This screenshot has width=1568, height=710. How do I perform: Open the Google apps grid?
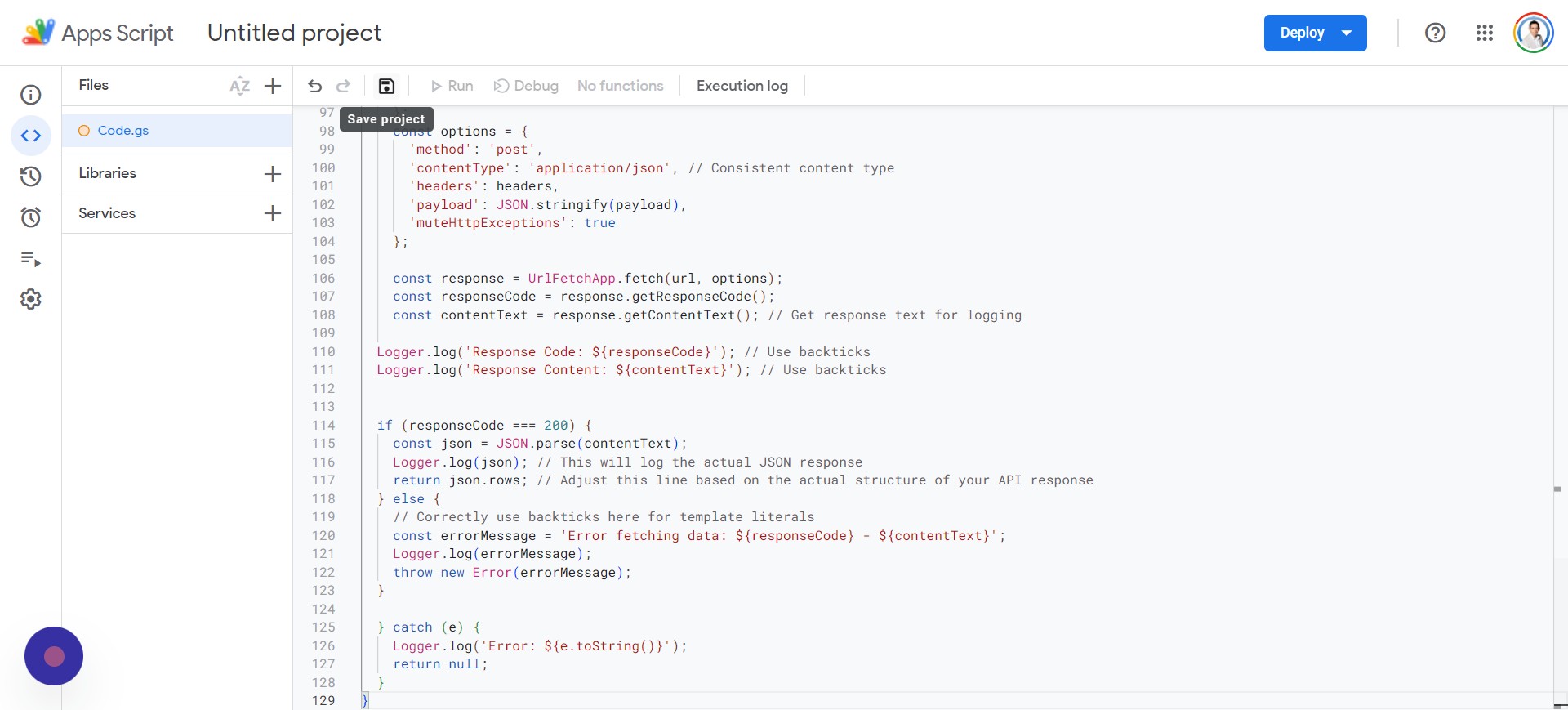click(x=1485, y=33)
